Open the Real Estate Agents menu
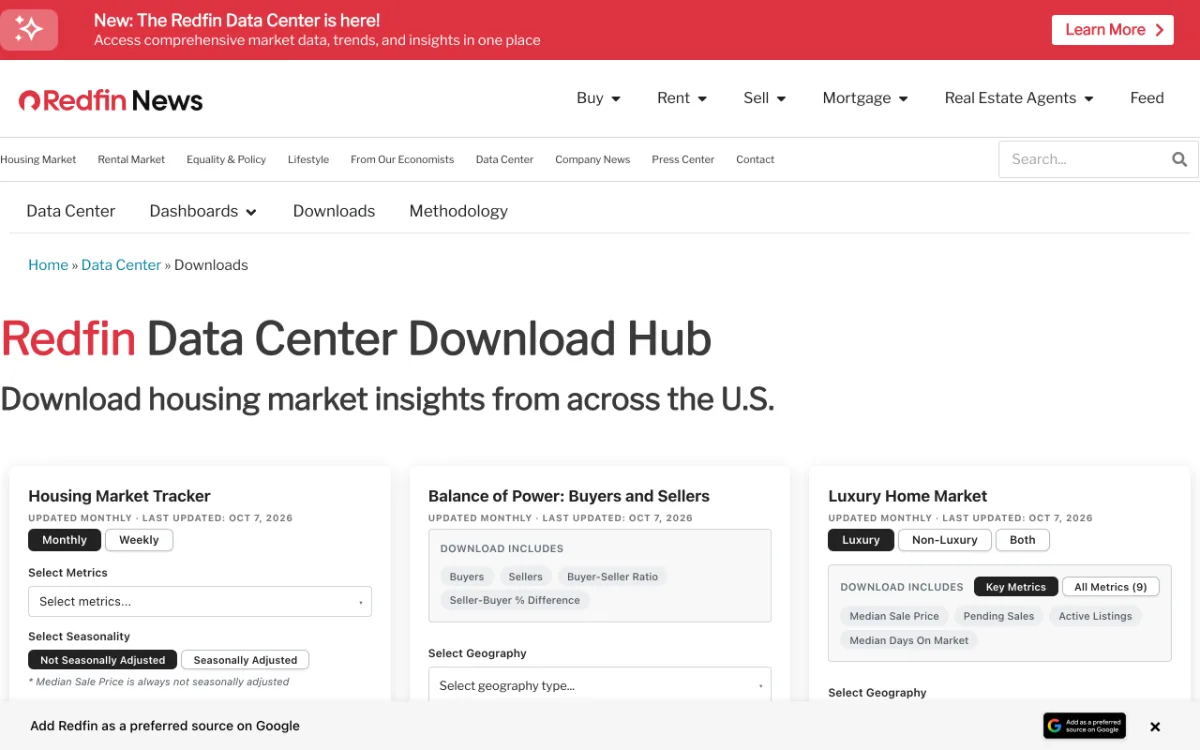Viewport: 1200px width, 750px height. click(x=1019, y=98)
